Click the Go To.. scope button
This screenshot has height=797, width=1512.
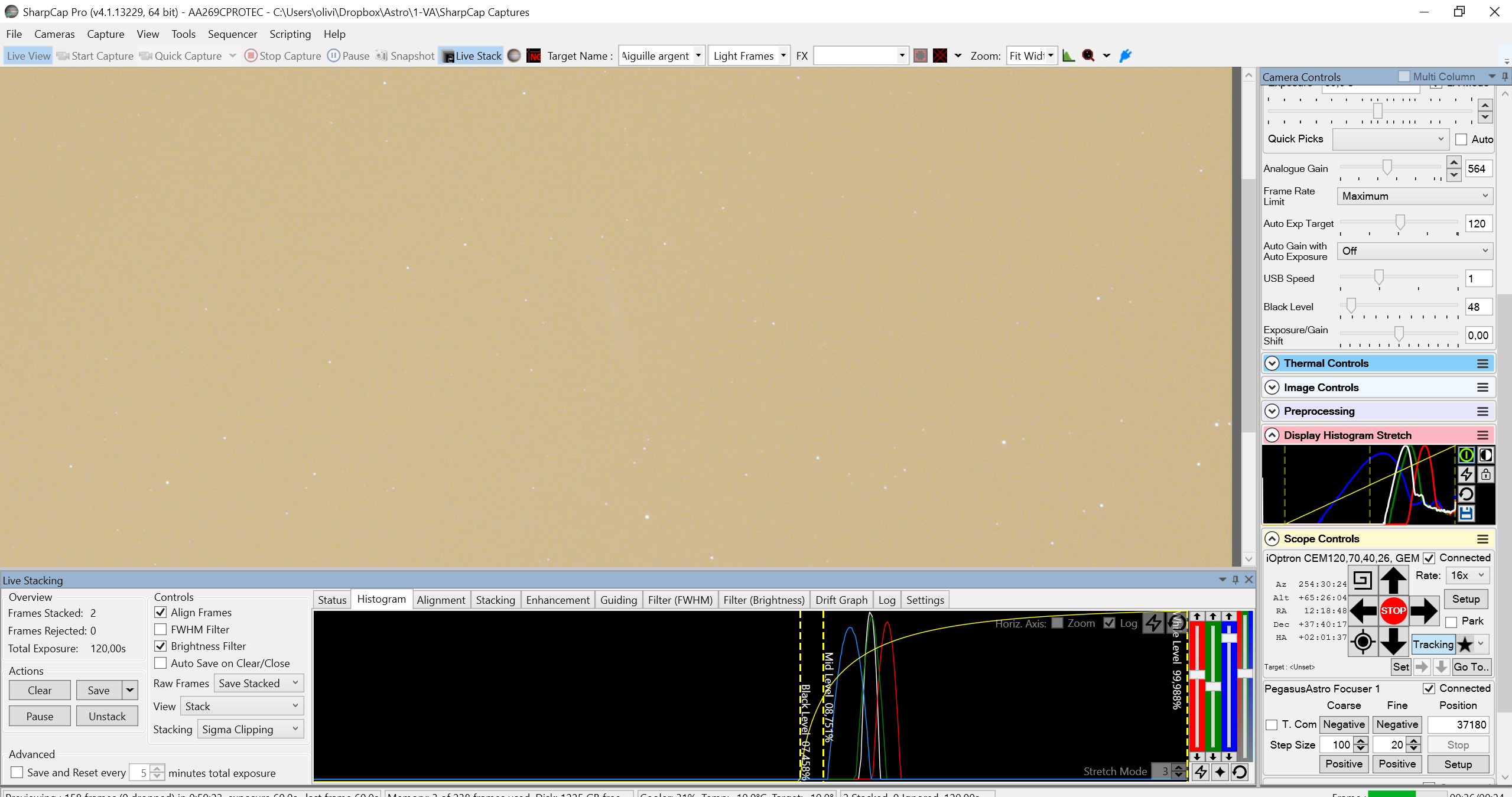click(1471, 666)
